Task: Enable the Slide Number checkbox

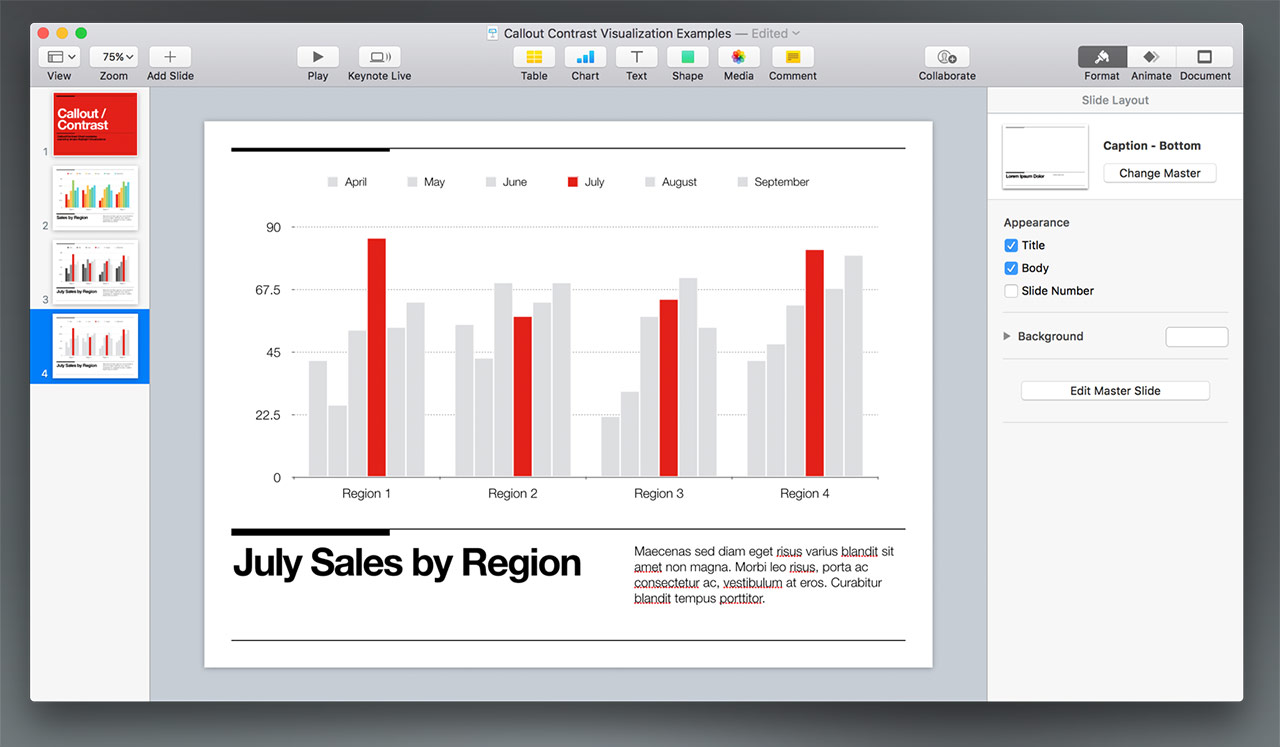Action: click(1011, 291)
